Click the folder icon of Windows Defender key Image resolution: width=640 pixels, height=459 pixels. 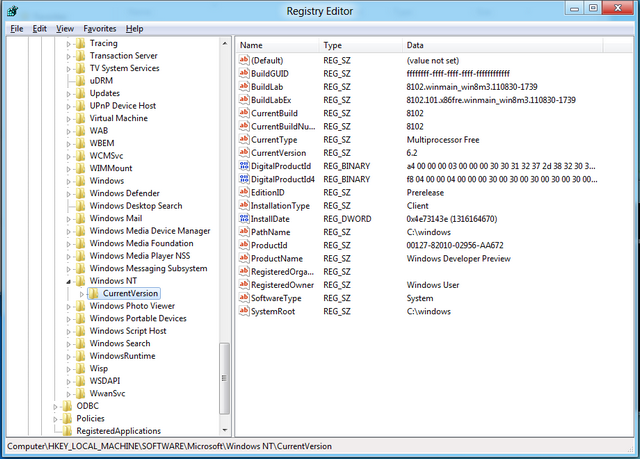80,193
